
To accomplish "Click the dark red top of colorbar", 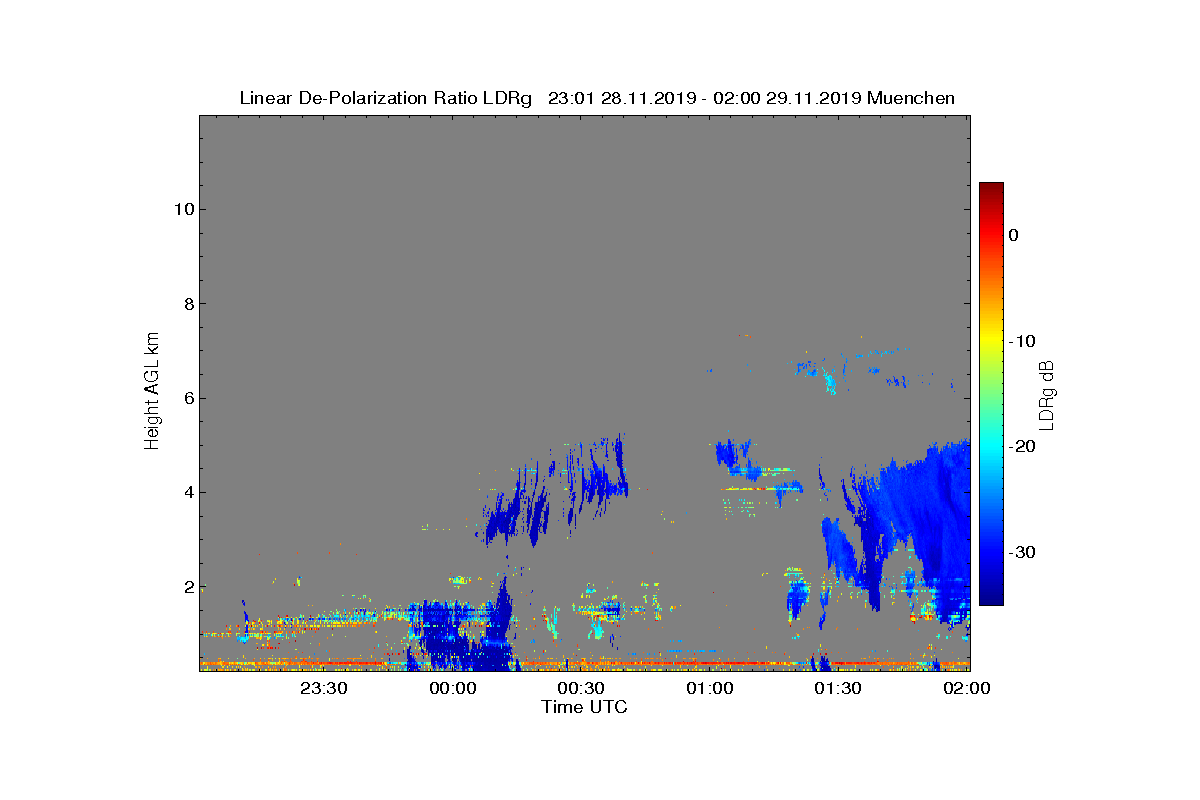I will (x=991, y=190).
